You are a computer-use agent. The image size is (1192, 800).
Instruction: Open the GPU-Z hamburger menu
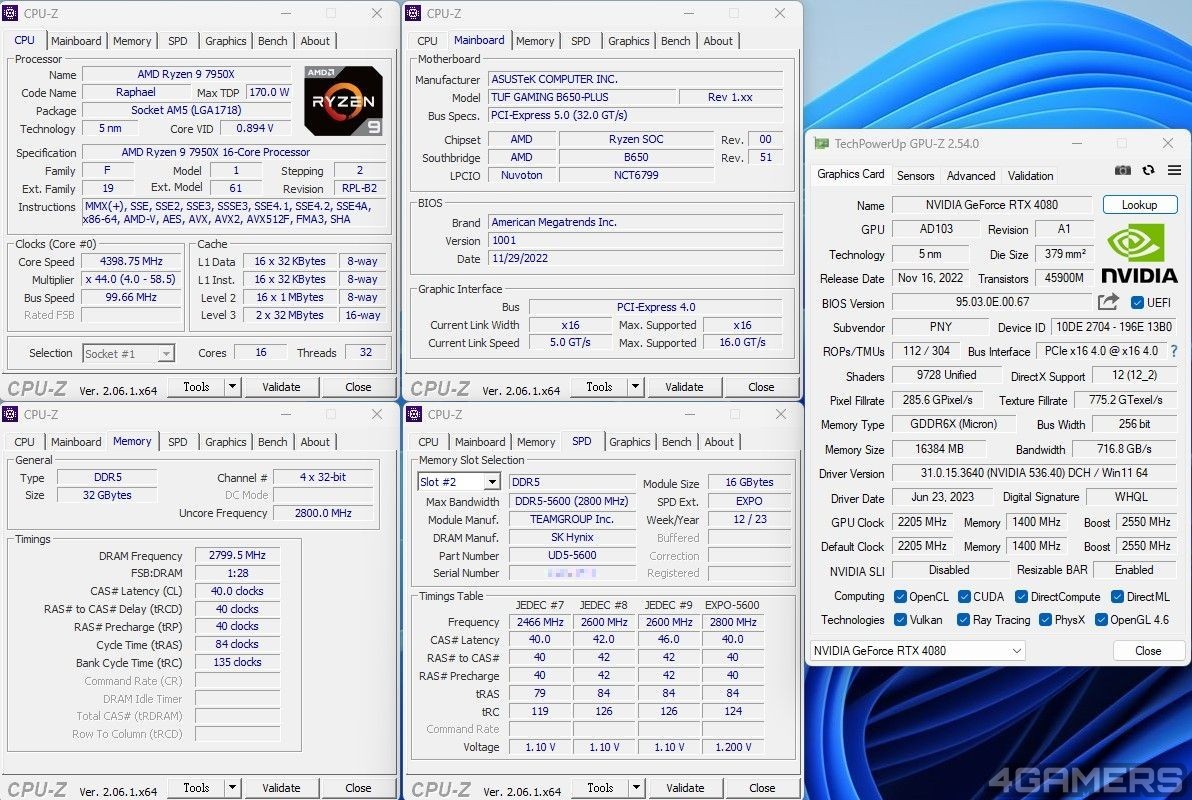(x=1175, y=171)
